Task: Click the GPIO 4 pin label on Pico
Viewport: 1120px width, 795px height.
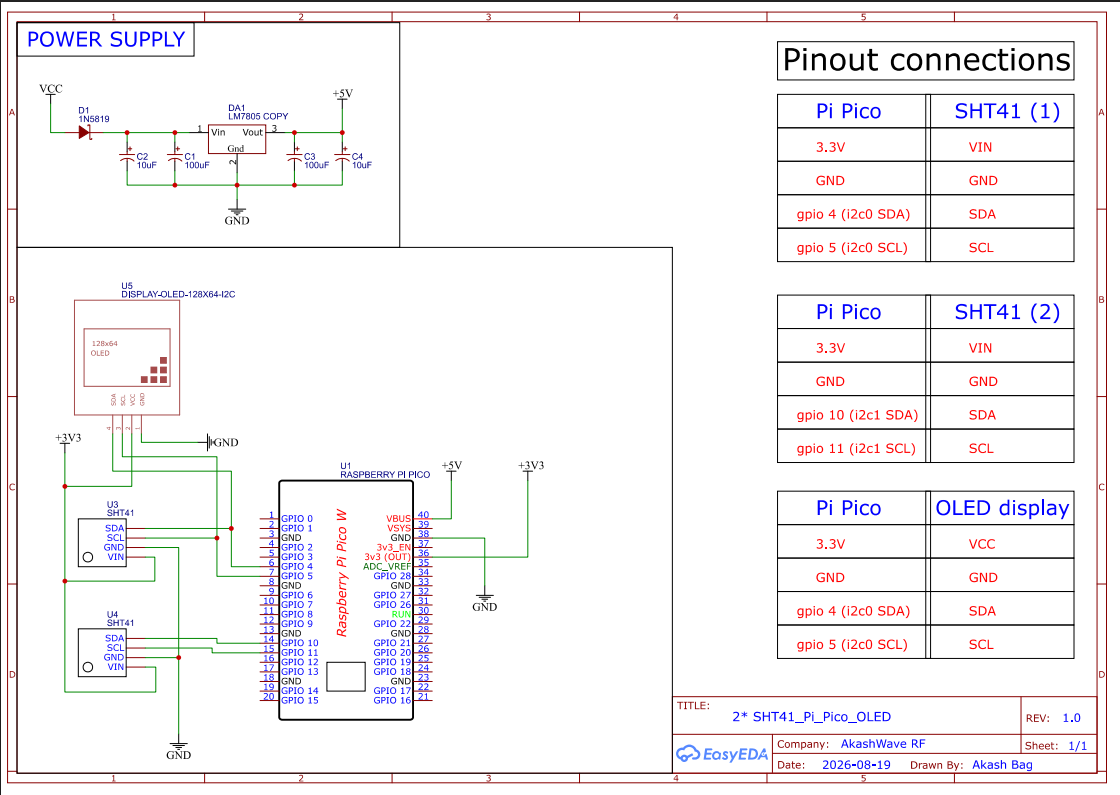Action: tap(297, 566)
